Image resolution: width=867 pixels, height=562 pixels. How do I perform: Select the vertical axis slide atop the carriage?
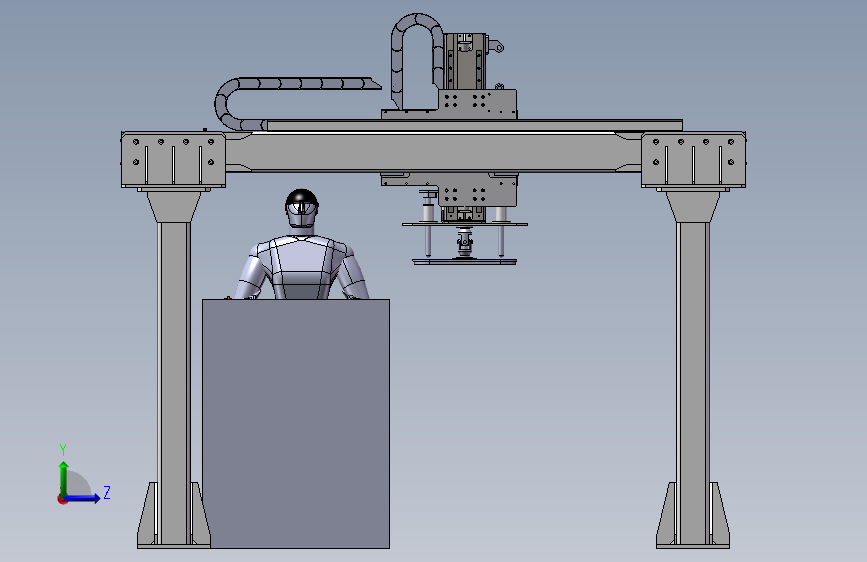(465, 61)
